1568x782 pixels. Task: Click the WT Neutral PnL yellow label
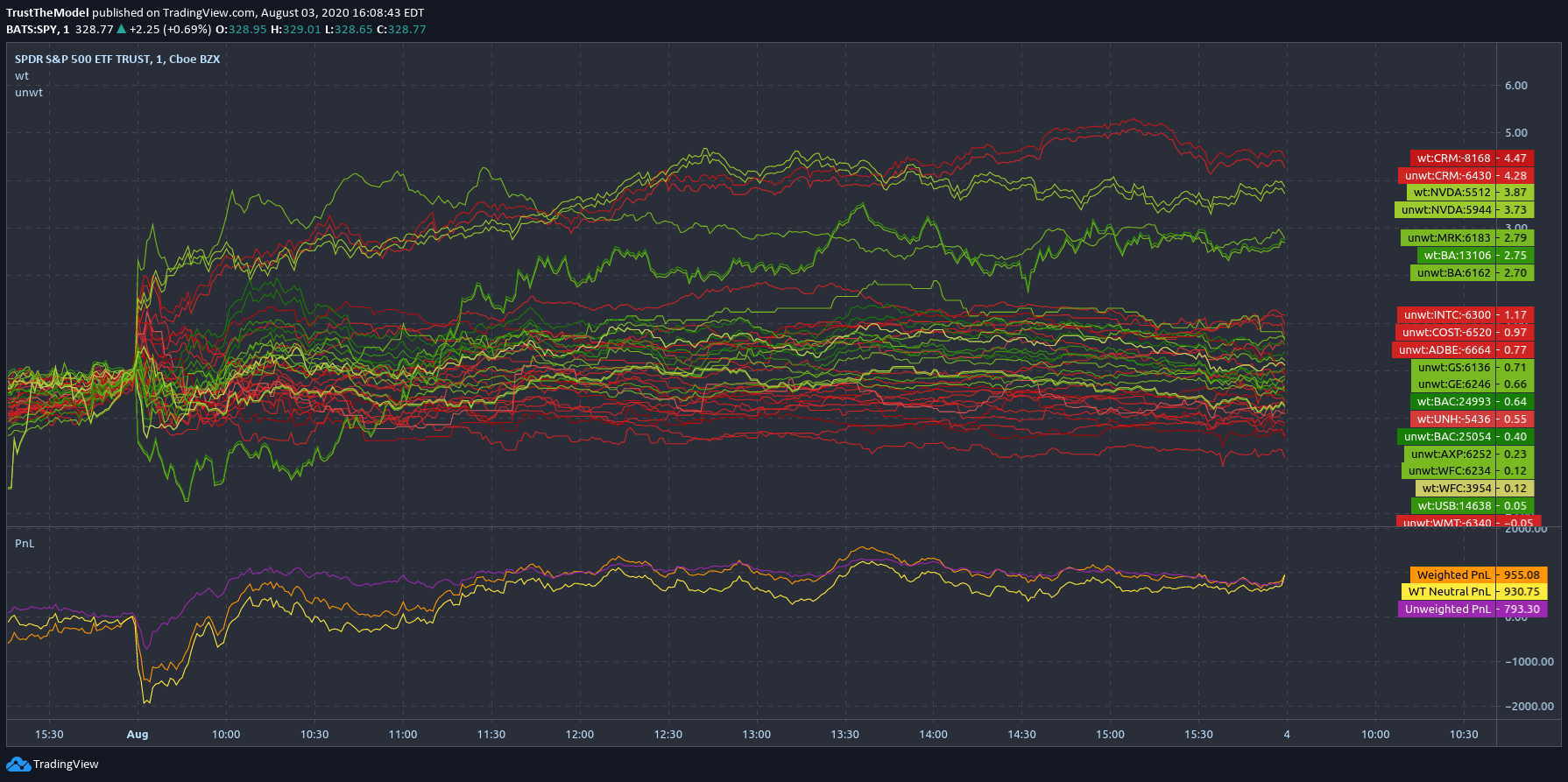click(1475, 592)
